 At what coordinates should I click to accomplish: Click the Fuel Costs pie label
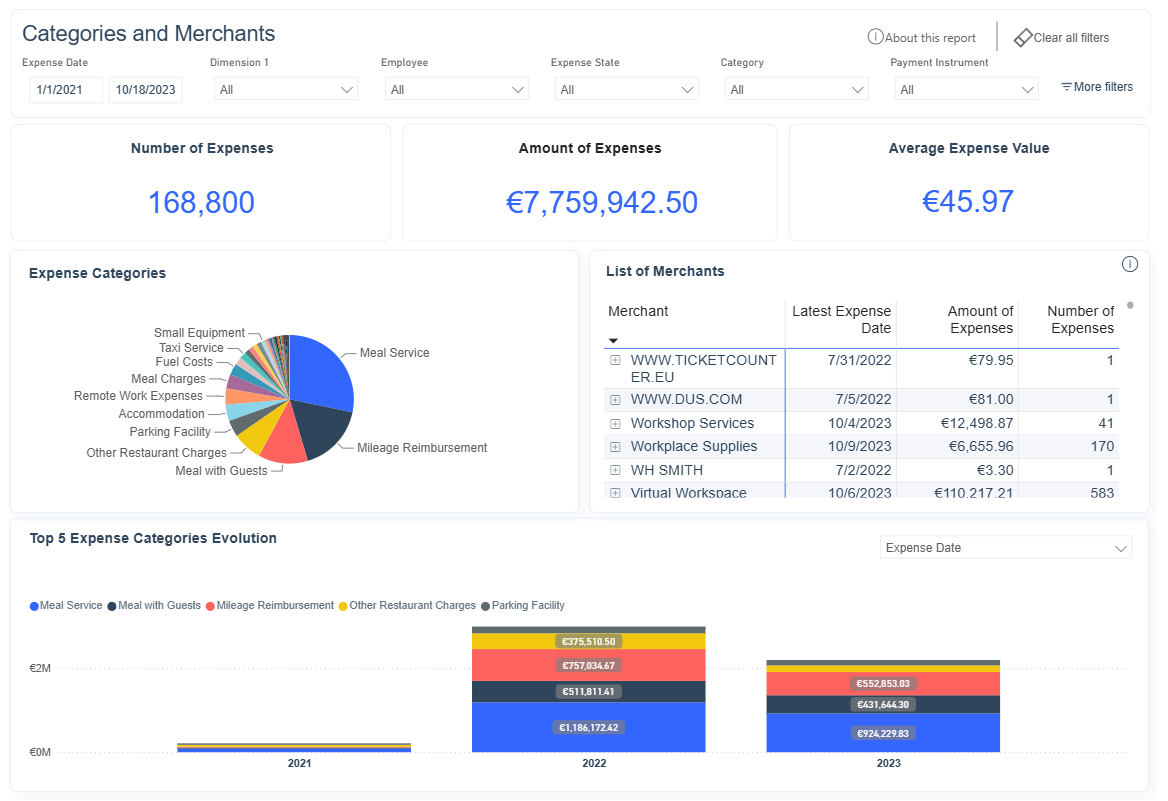pyautogui.click(x=184, y=362)
